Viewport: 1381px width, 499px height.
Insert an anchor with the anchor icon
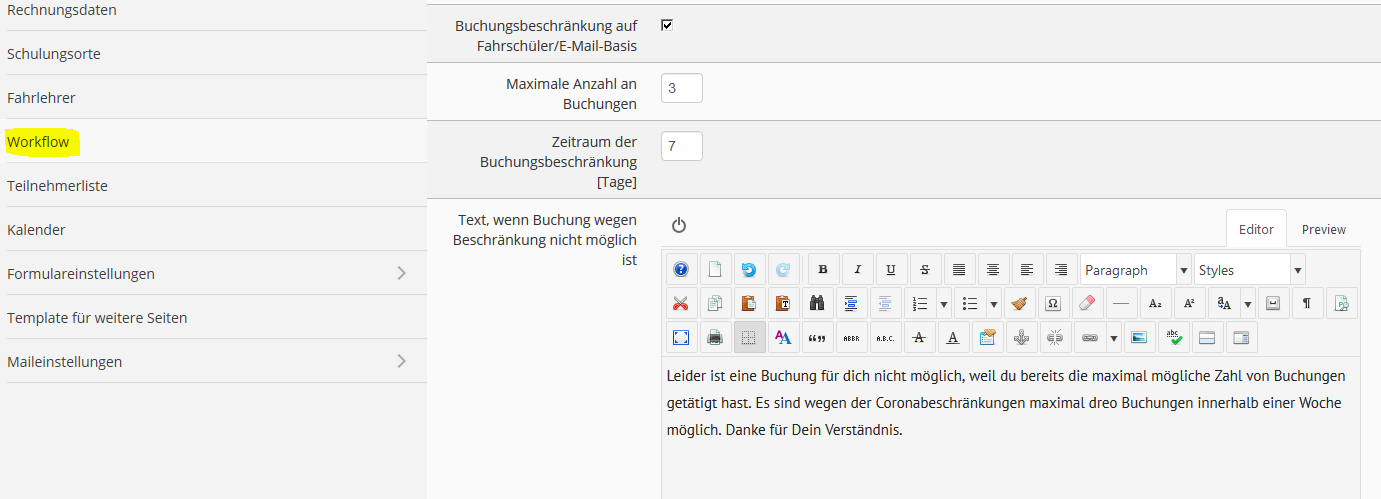coord(1020,338)
